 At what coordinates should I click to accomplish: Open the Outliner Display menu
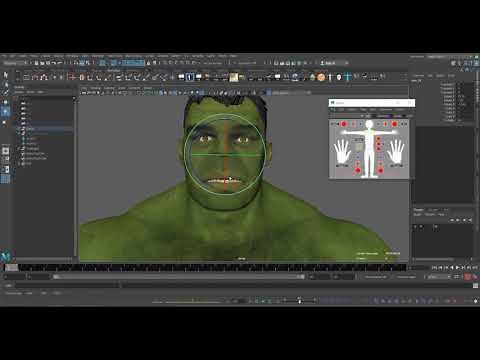tap(19, 92)
